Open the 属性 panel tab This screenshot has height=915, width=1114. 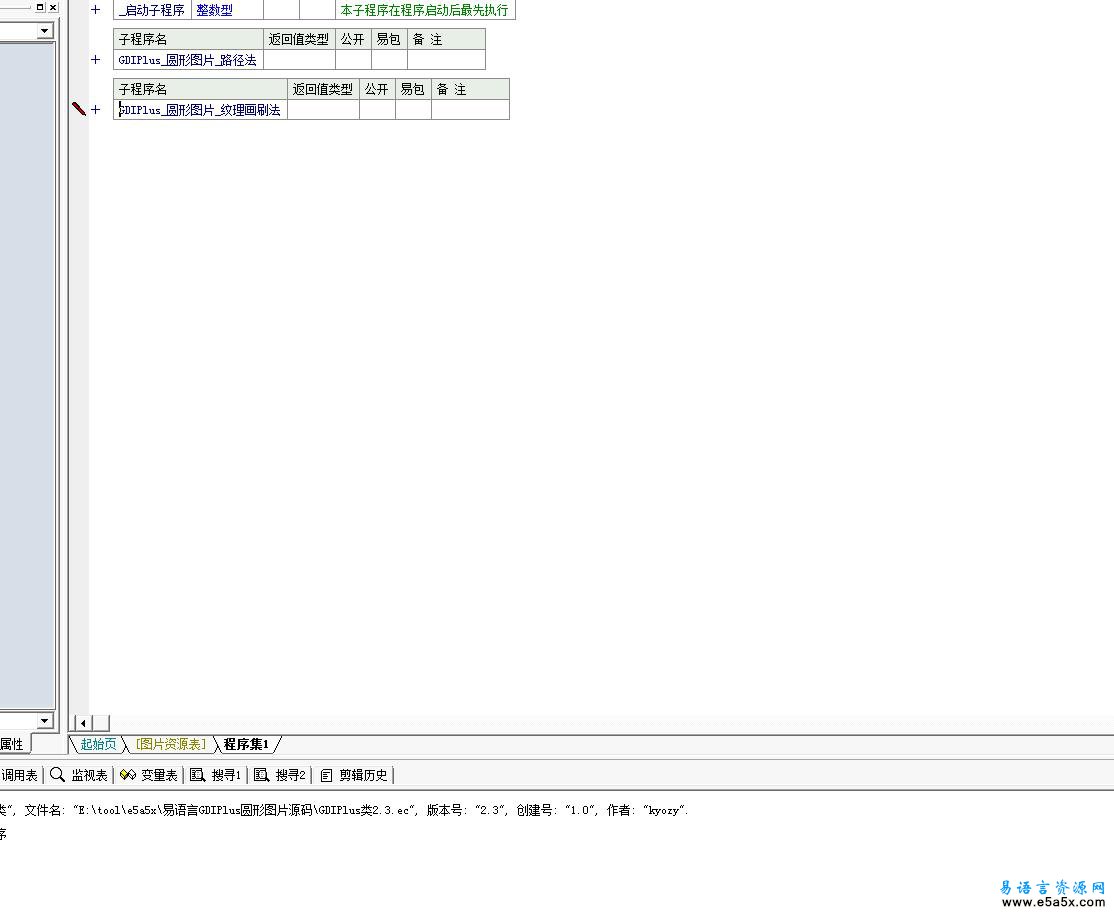(x=12, y=744)
